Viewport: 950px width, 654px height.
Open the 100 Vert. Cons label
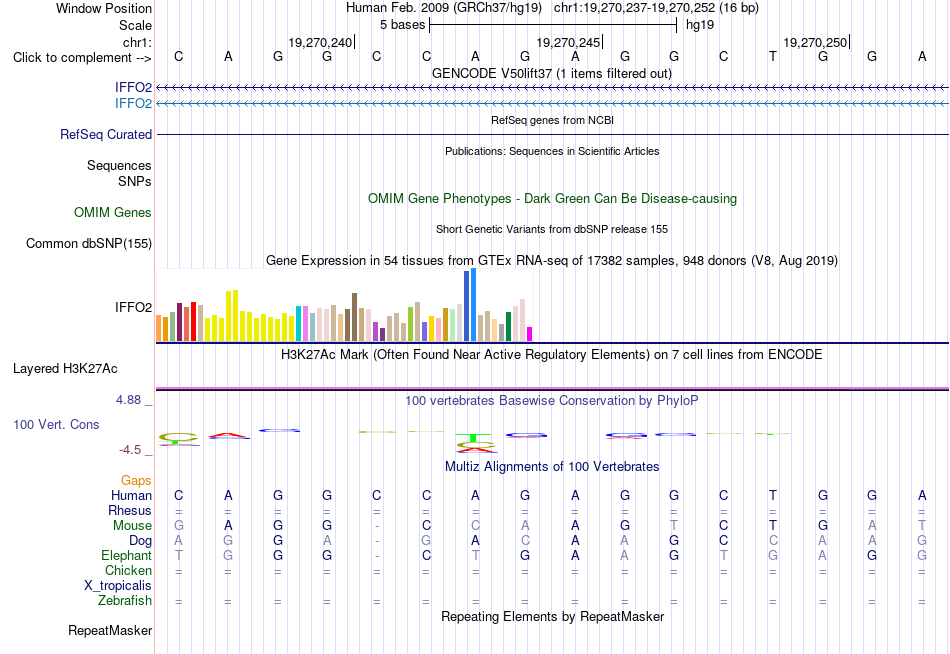(56, 424)
